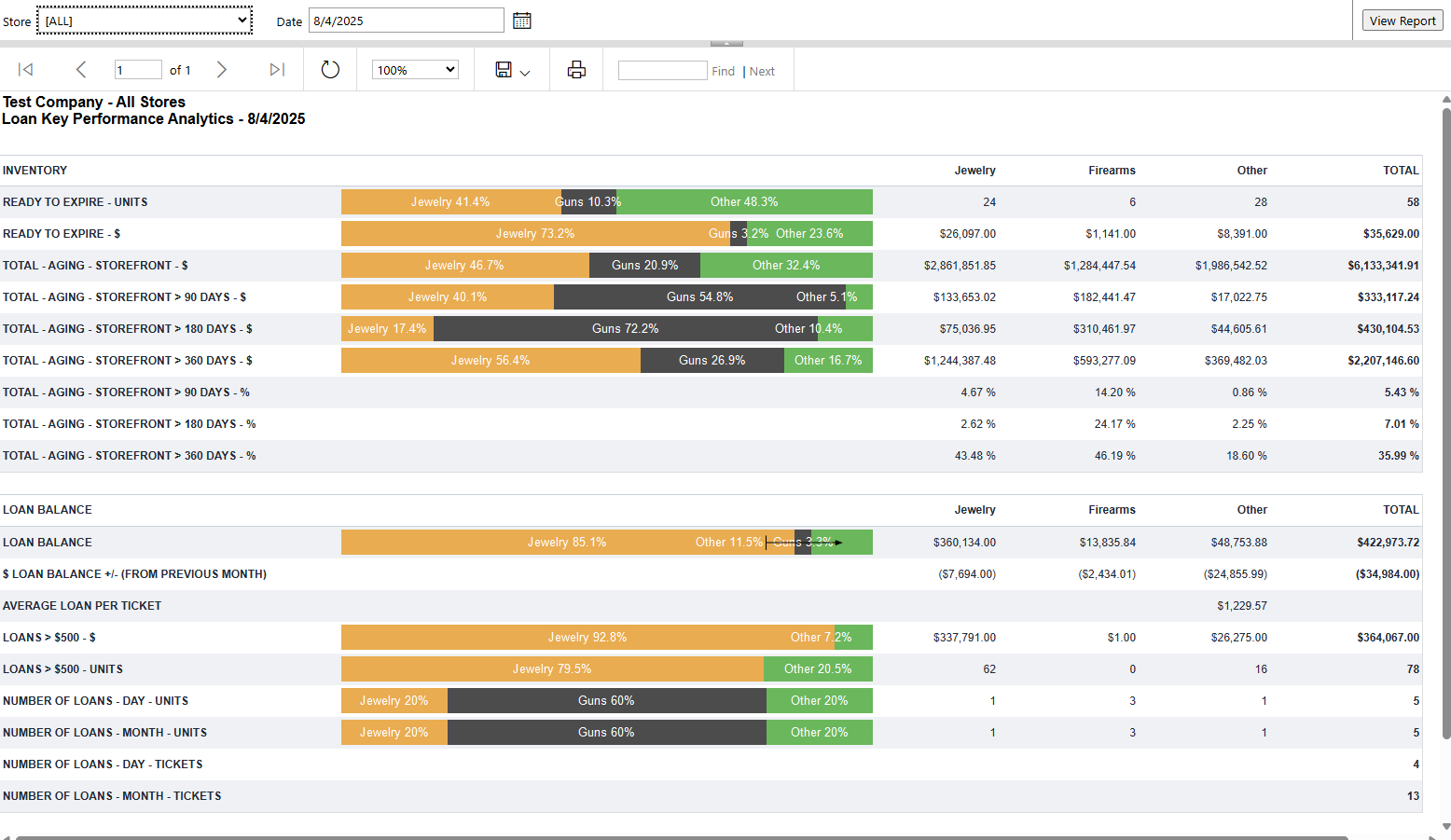Screen dimensions: 1451x840
Task: Click the vertical scrollbar thumb
Action: (x=1446, y=424)
